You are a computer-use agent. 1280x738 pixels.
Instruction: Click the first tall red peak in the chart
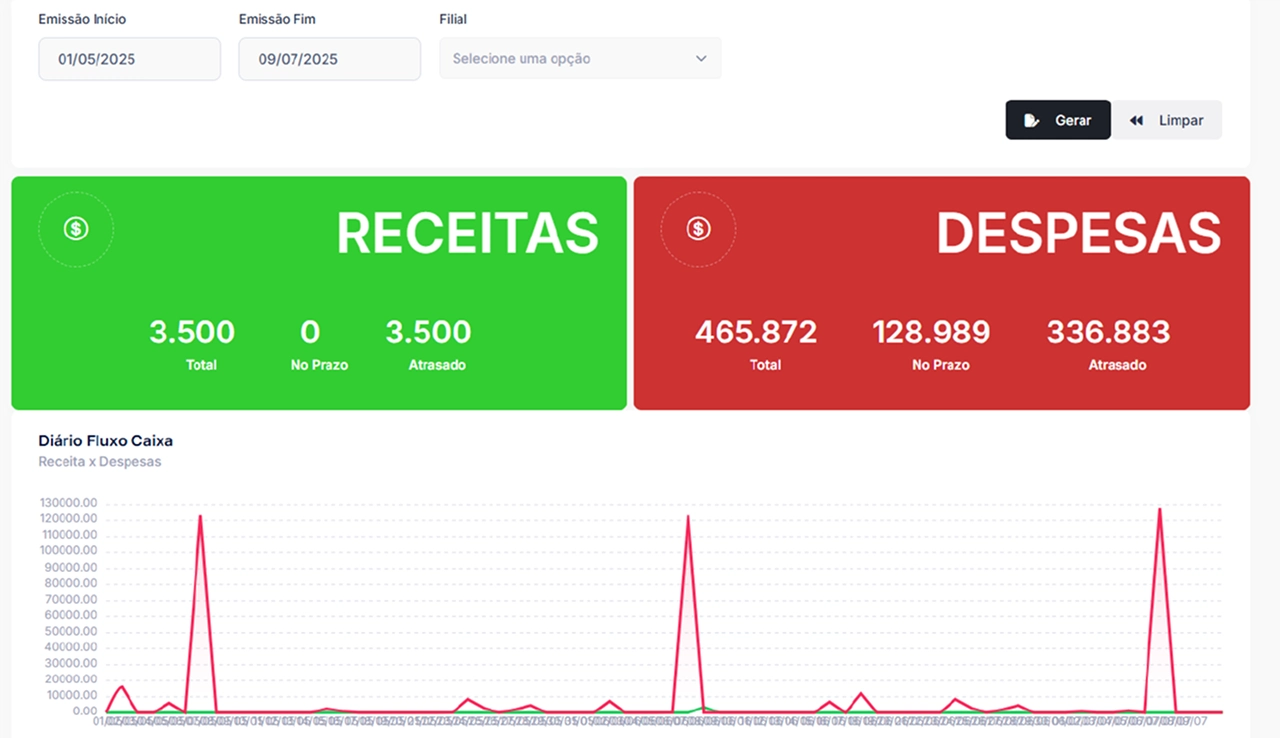[x=201, y=518]
